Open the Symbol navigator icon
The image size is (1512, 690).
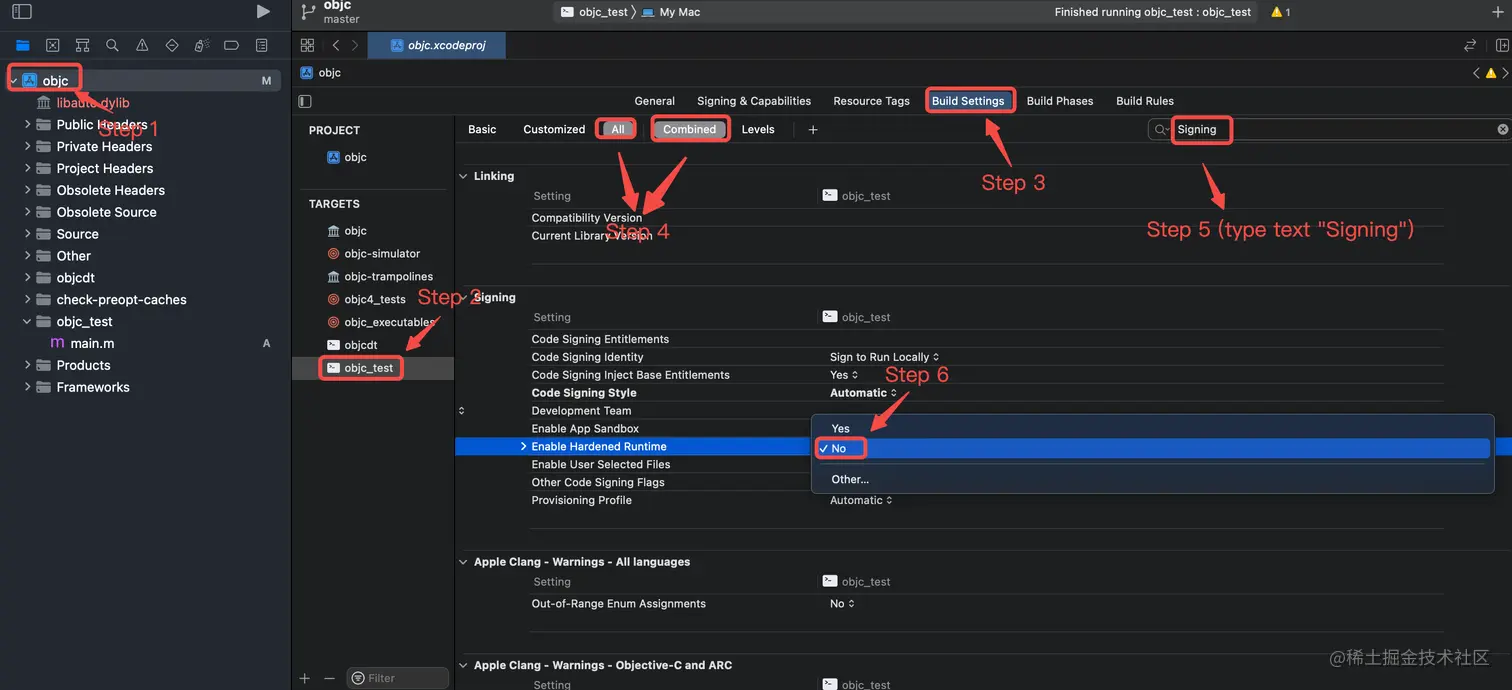(x=83, y=45)
